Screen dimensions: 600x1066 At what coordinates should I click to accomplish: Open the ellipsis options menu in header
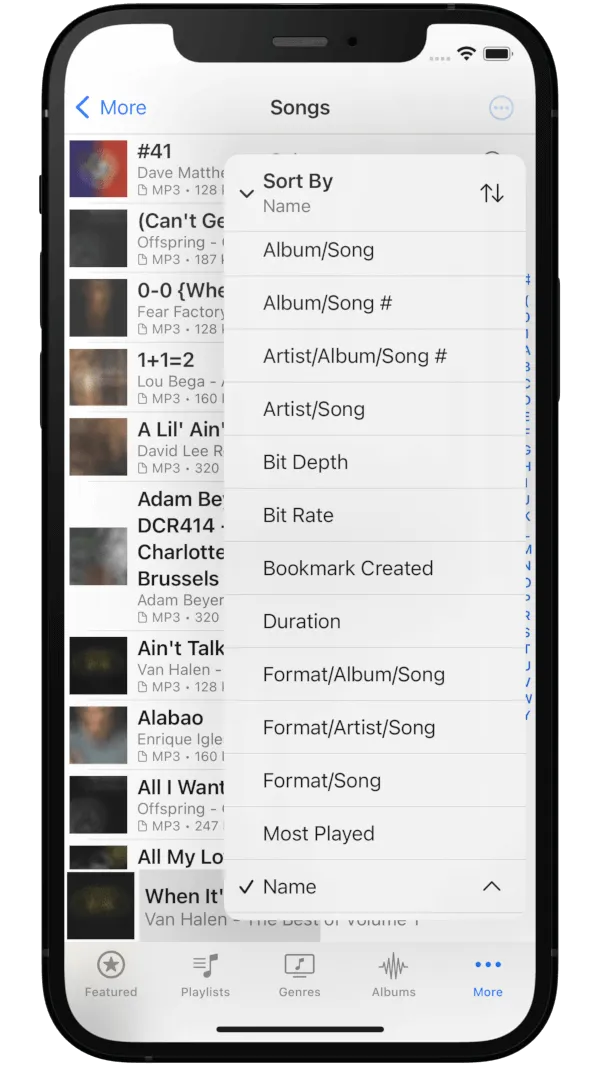tap(501, 107)
